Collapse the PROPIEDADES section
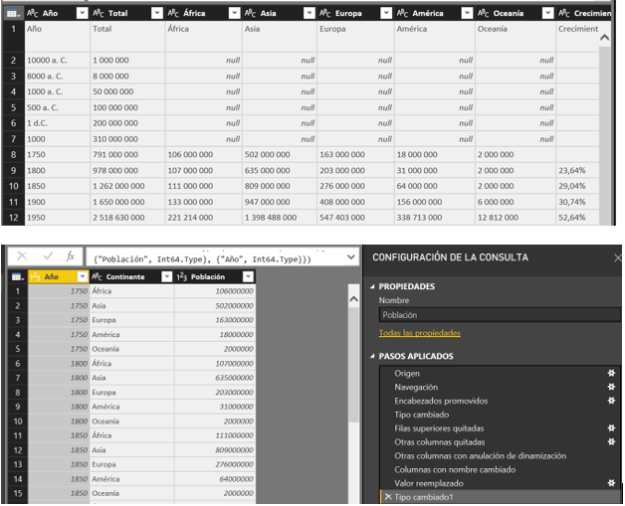The image size is (625, 506). [x=374, y=284]
